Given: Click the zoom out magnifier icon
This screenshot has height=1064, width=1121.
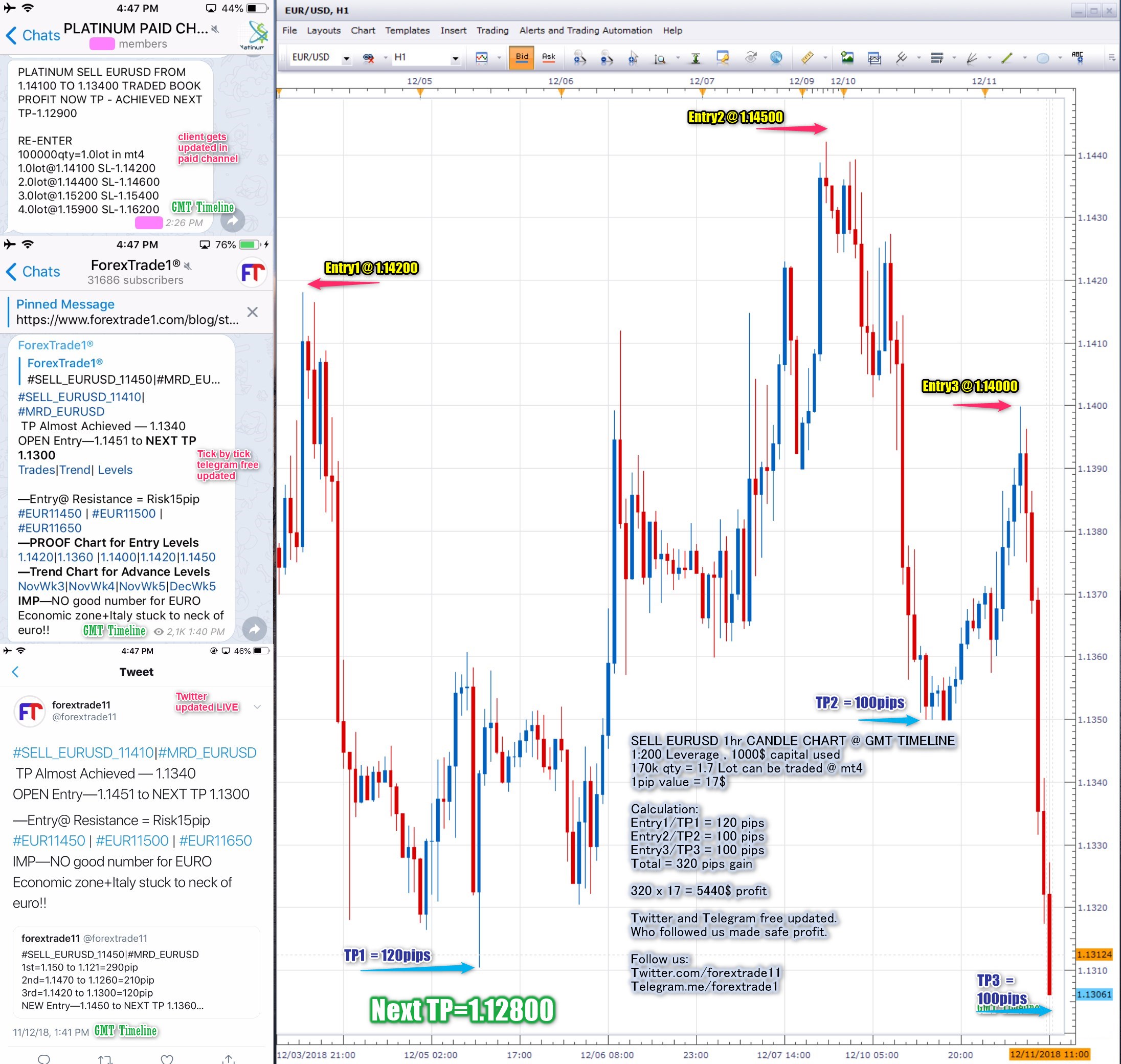Looking at the screenshot, I should [x=606, y=58].
